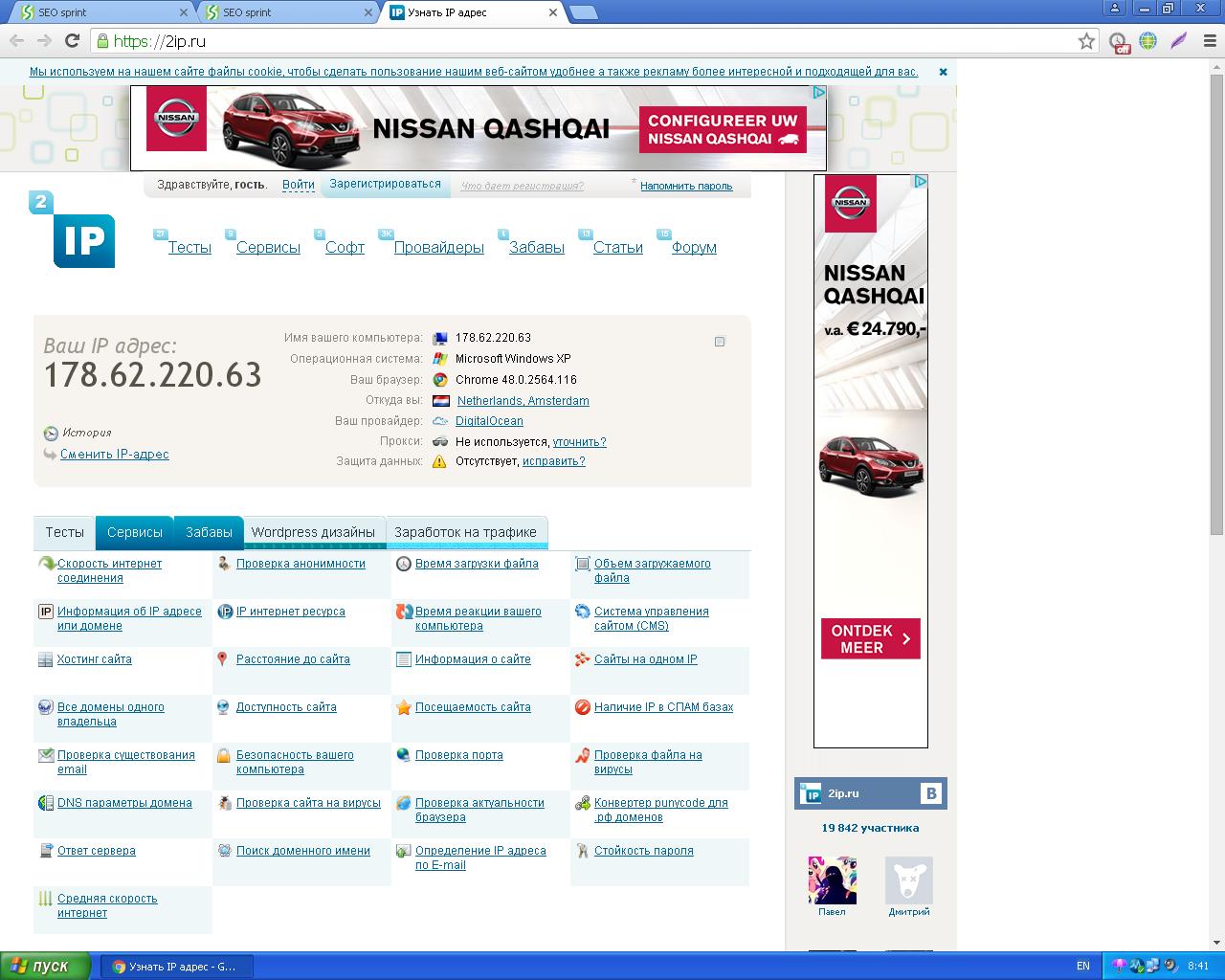Screen dimensions: 1225x980
Task: Open a new browser tab
Action: click(x=584, y=13)
